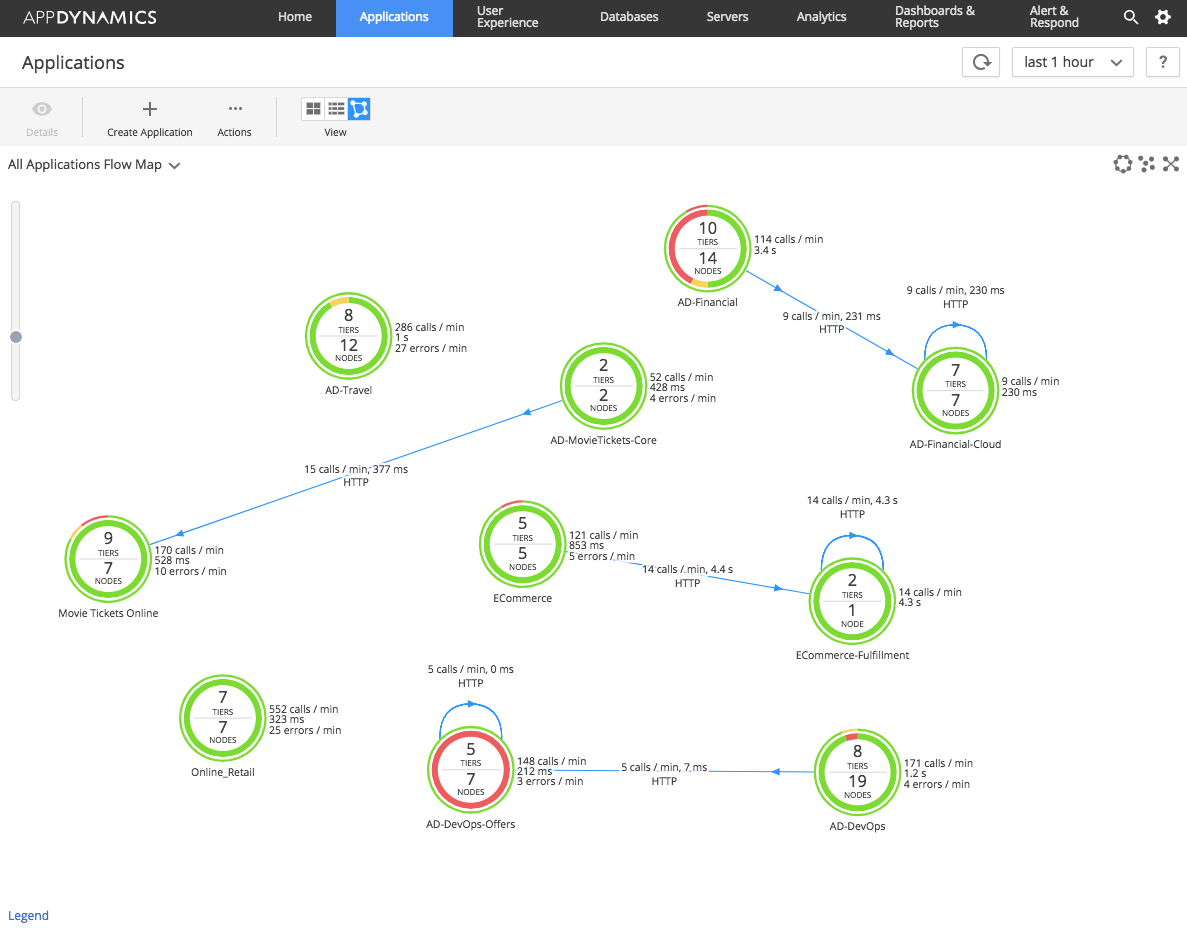Click the '5 calls / min, 7 ms' link label
The width and height of the screenshot is (1187, 930).
(664, 767)
